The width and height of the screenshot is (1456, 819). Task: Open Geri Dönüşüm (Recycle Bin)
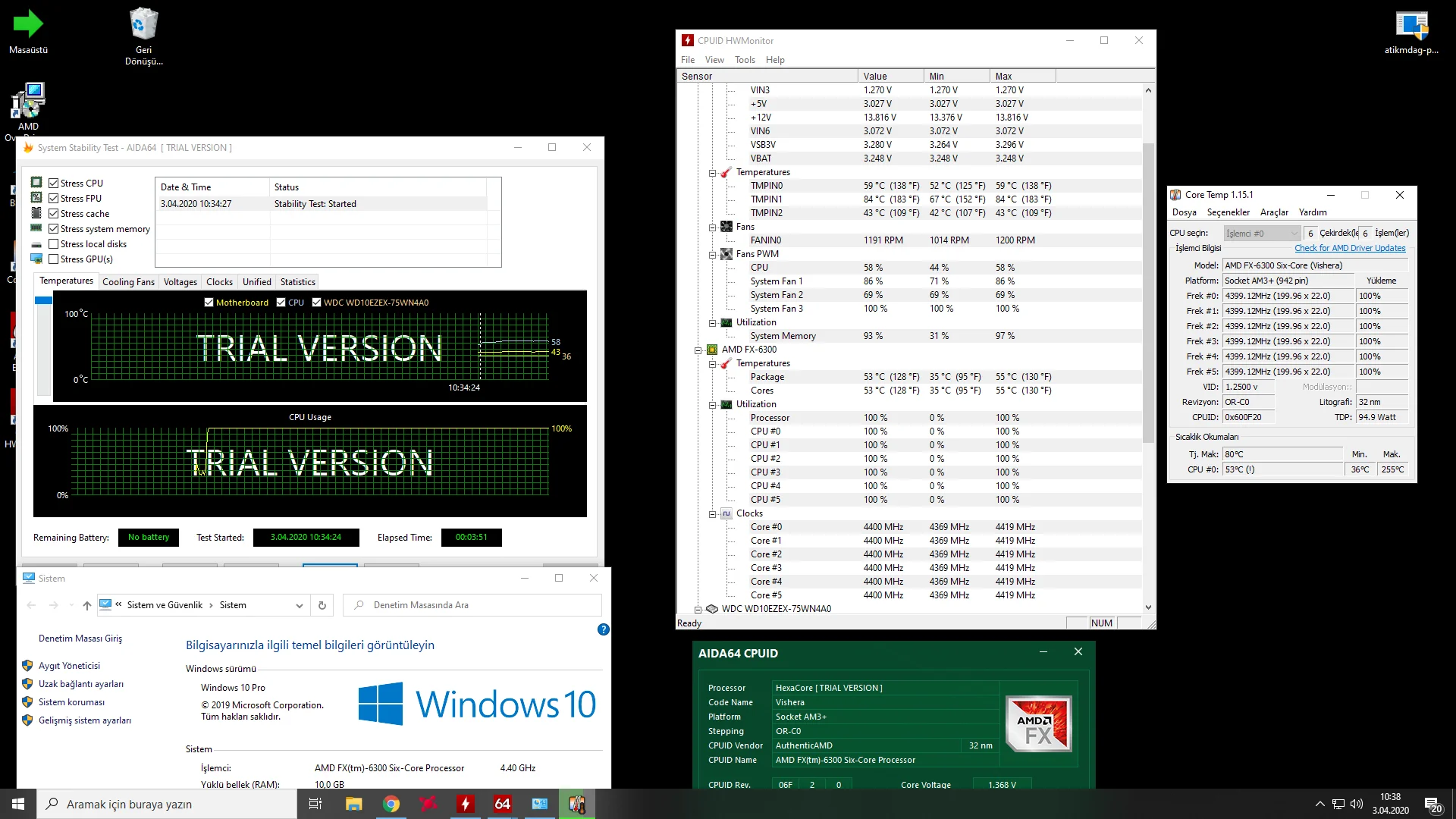143,23
